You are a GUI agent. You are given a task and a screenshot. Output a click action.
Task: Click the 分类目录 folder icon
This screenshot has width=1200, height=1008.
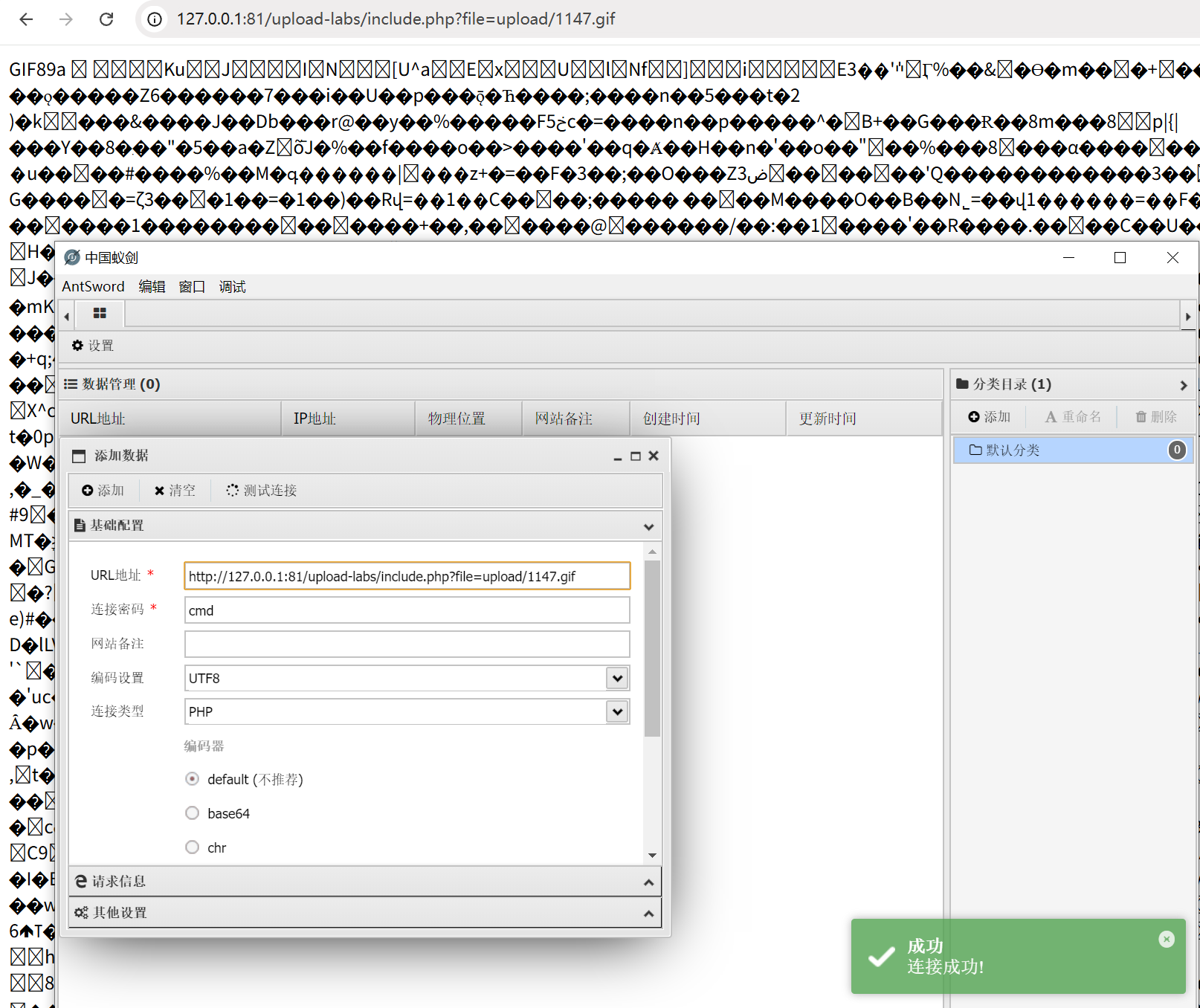point(962,384)
